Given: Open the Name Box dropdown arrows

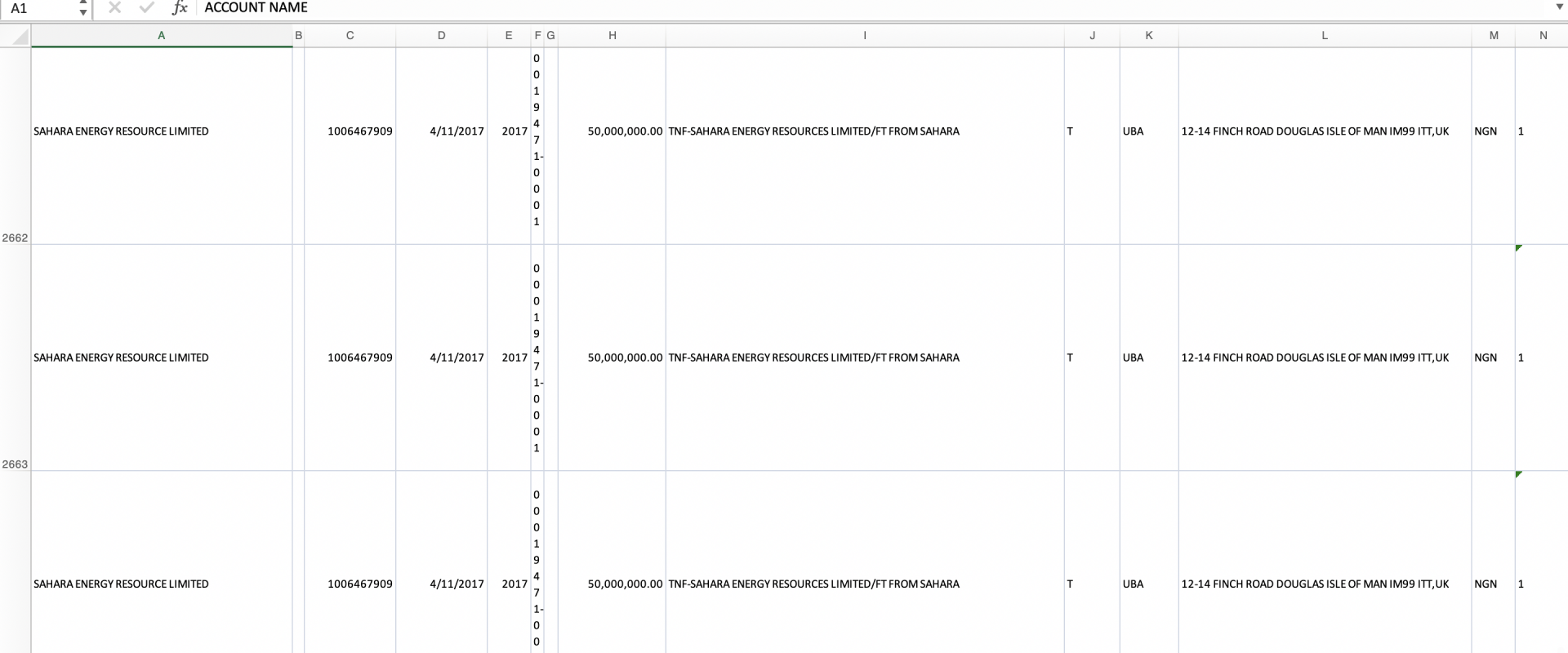Looking at the screenshot, I should (x=82, y=8).
